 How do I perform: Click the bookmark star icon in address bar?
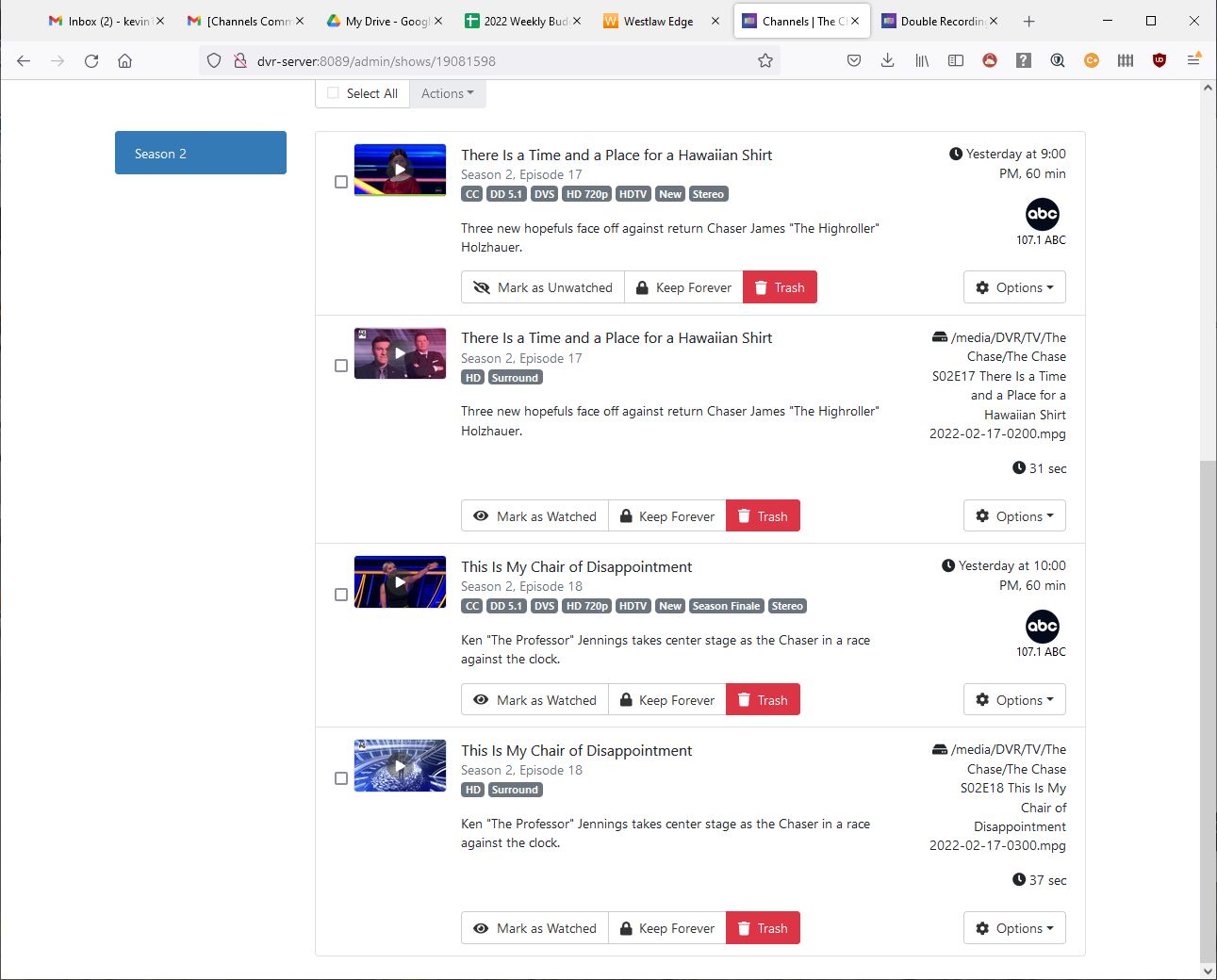(765, 60)
